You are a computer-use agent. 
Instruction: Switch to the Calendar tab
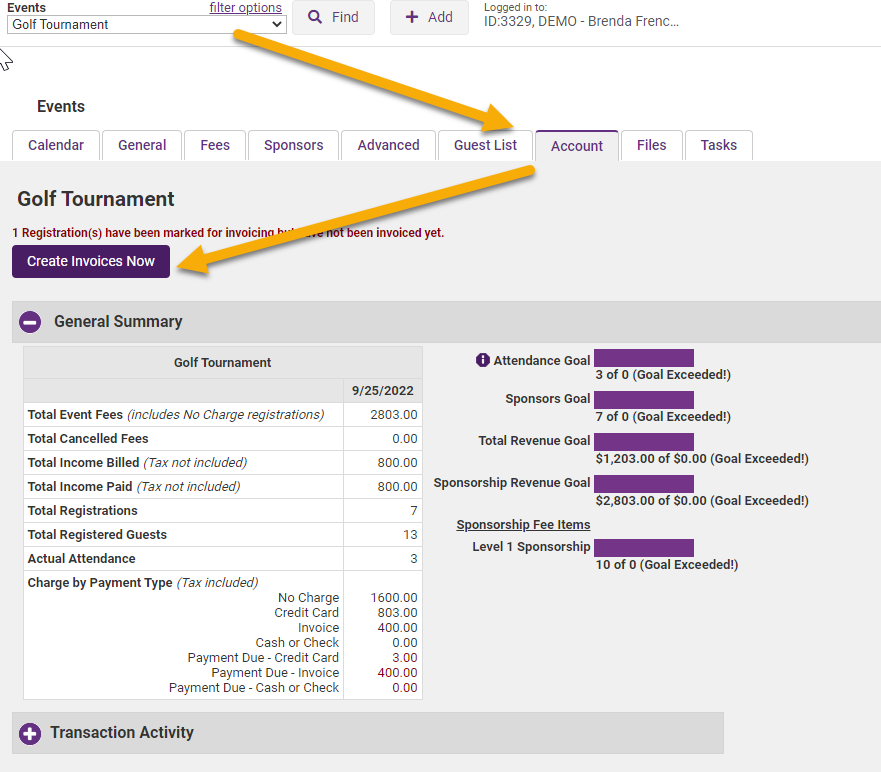click(56, 145)
